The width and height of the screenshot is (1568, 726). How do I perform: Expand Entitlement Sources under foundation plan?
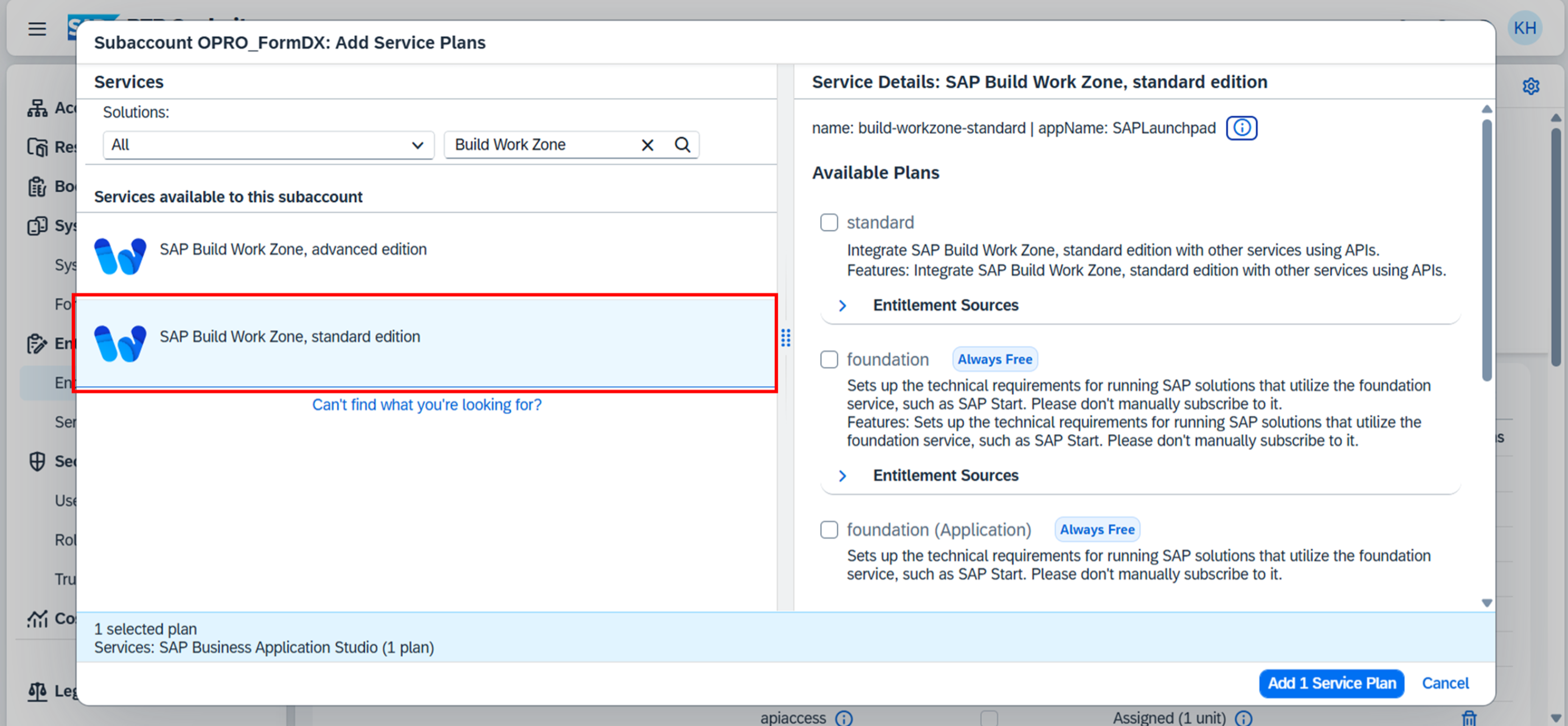pos(843,476)
